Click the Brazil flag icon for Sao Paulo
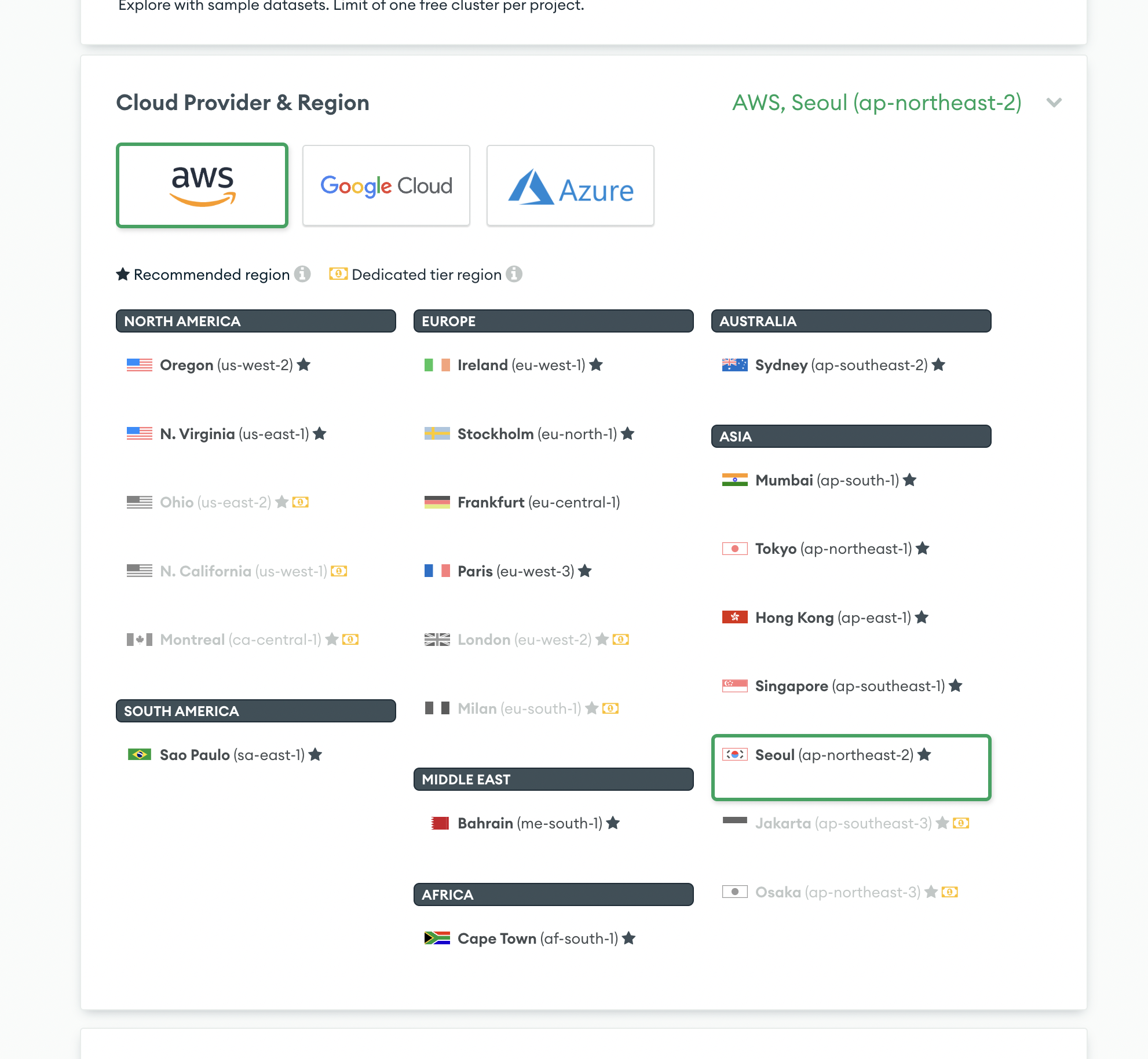This screenshot has width=1148, height=1059. [139, 754]
